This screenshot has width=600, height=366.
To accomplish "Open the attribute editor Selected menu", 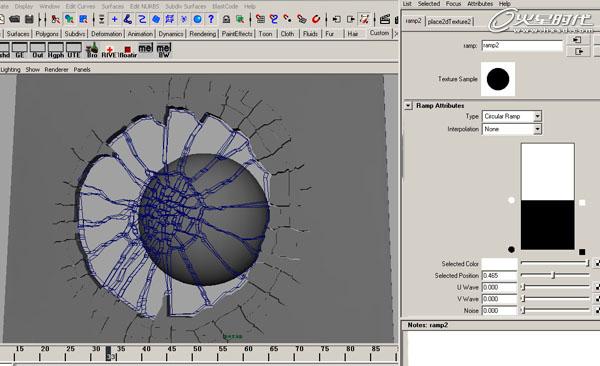I will click(x=429, y=4).
